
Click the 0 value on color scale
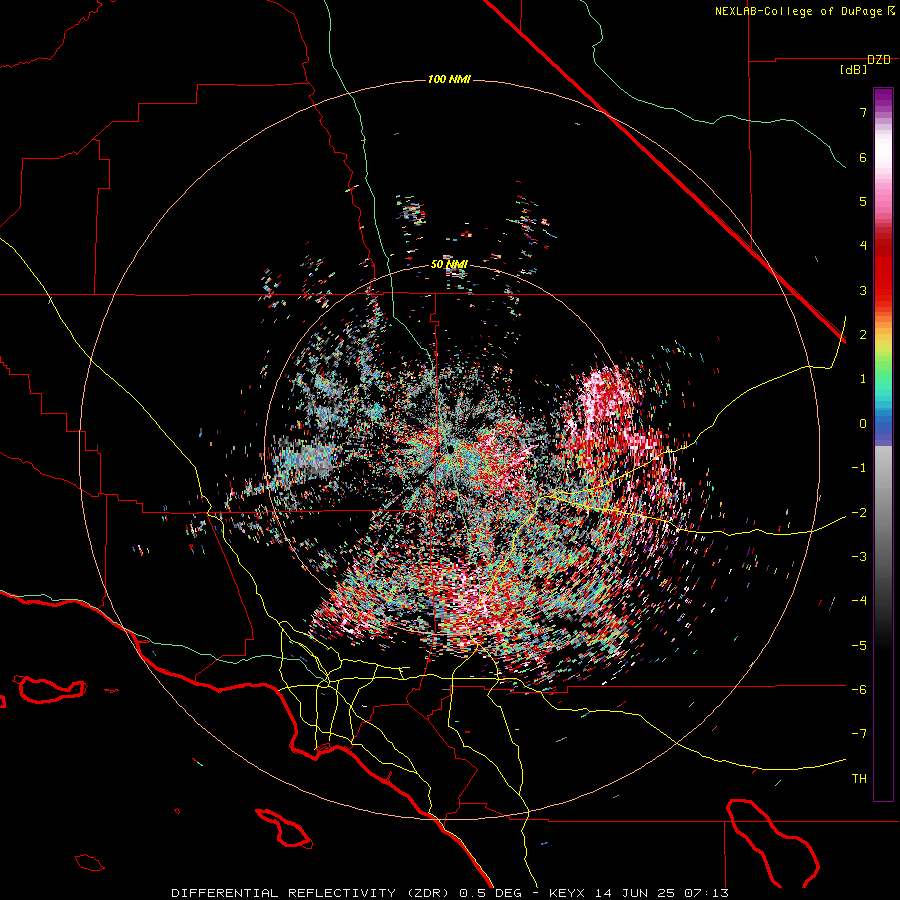click(863, 424)
